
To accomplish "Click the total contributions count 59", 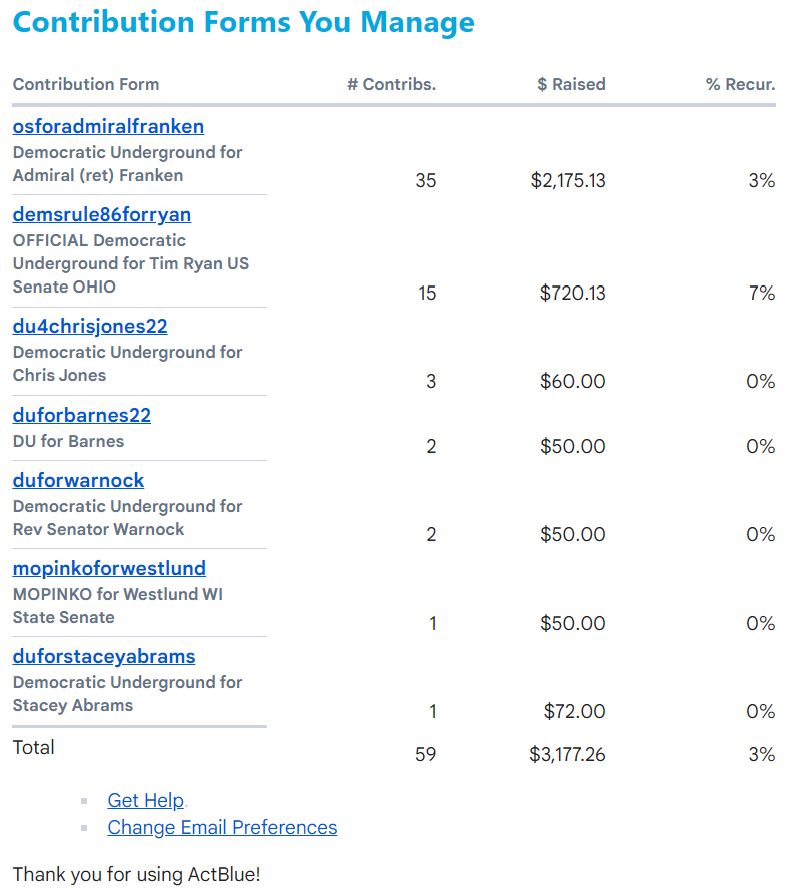I will [425, 754].
